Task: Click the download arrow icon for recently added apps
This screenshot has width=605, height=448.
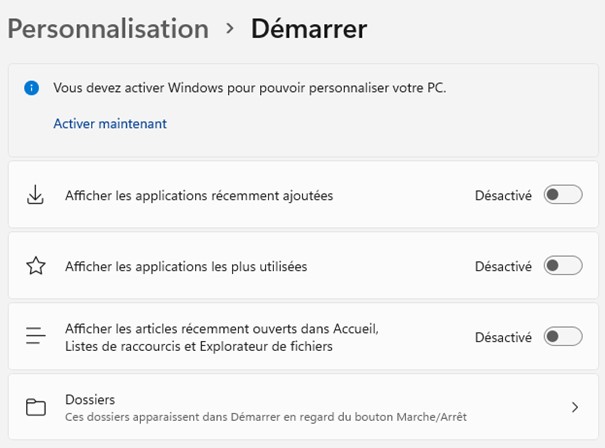Action: (36, 195)
